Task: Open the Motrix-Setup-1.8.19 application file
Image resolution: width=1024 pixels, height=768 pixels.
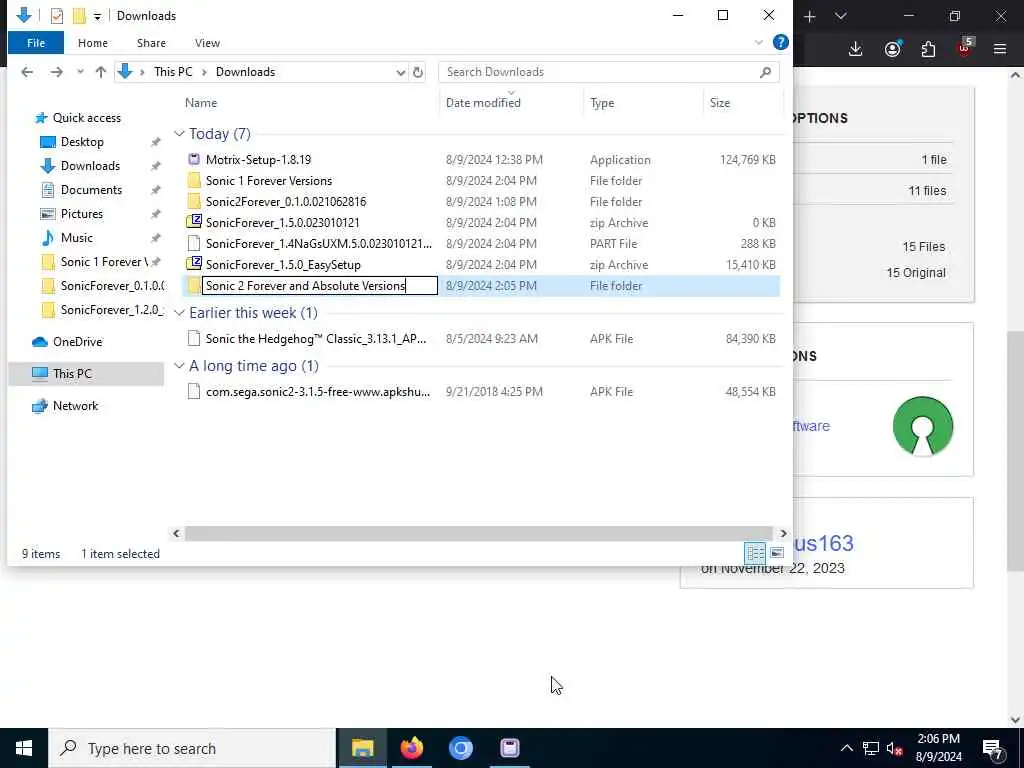Action: pyautogui.click(x=259, y=159)
